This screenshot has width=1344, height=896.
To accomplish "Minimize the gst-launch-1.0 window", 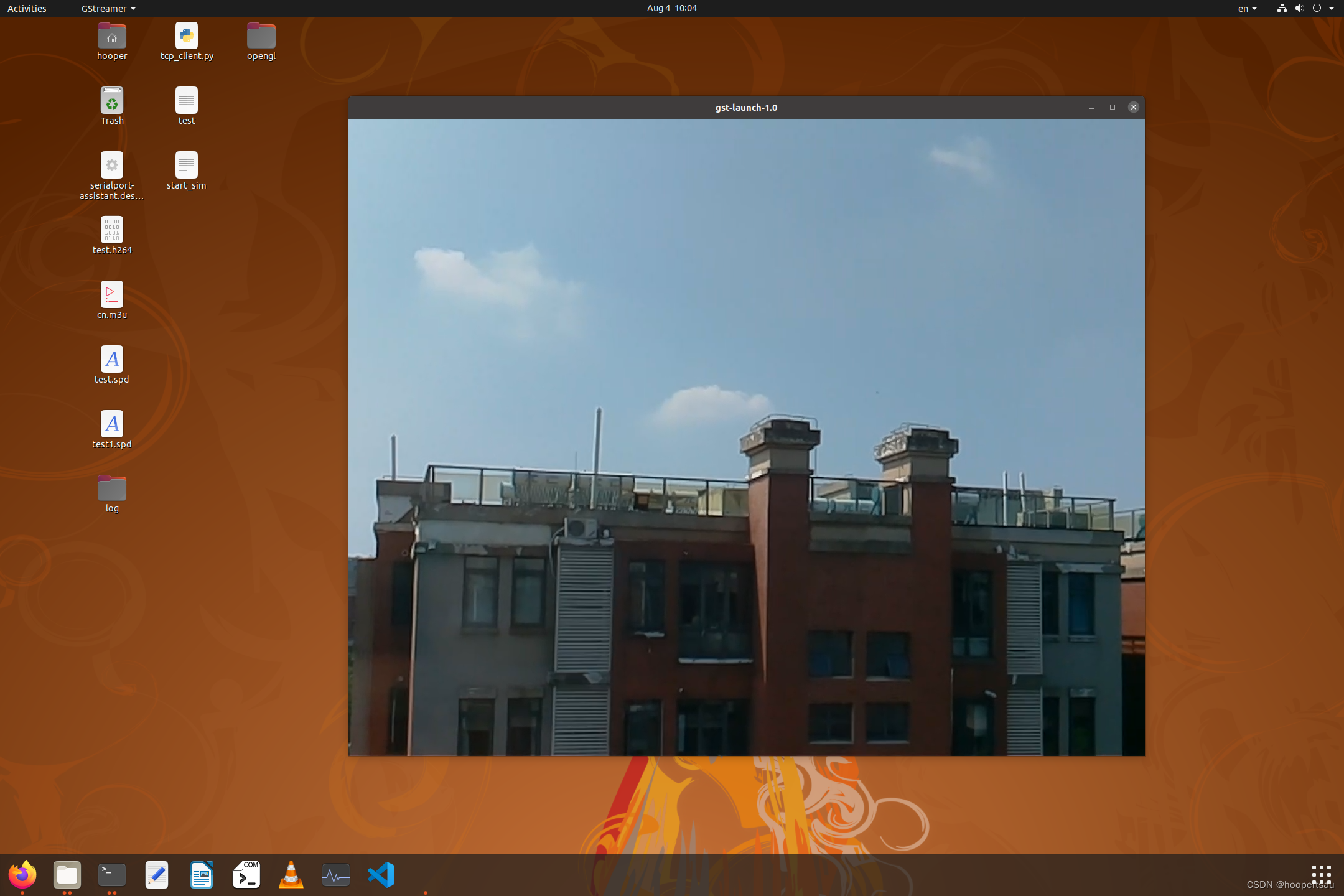I will point(1091,107).
